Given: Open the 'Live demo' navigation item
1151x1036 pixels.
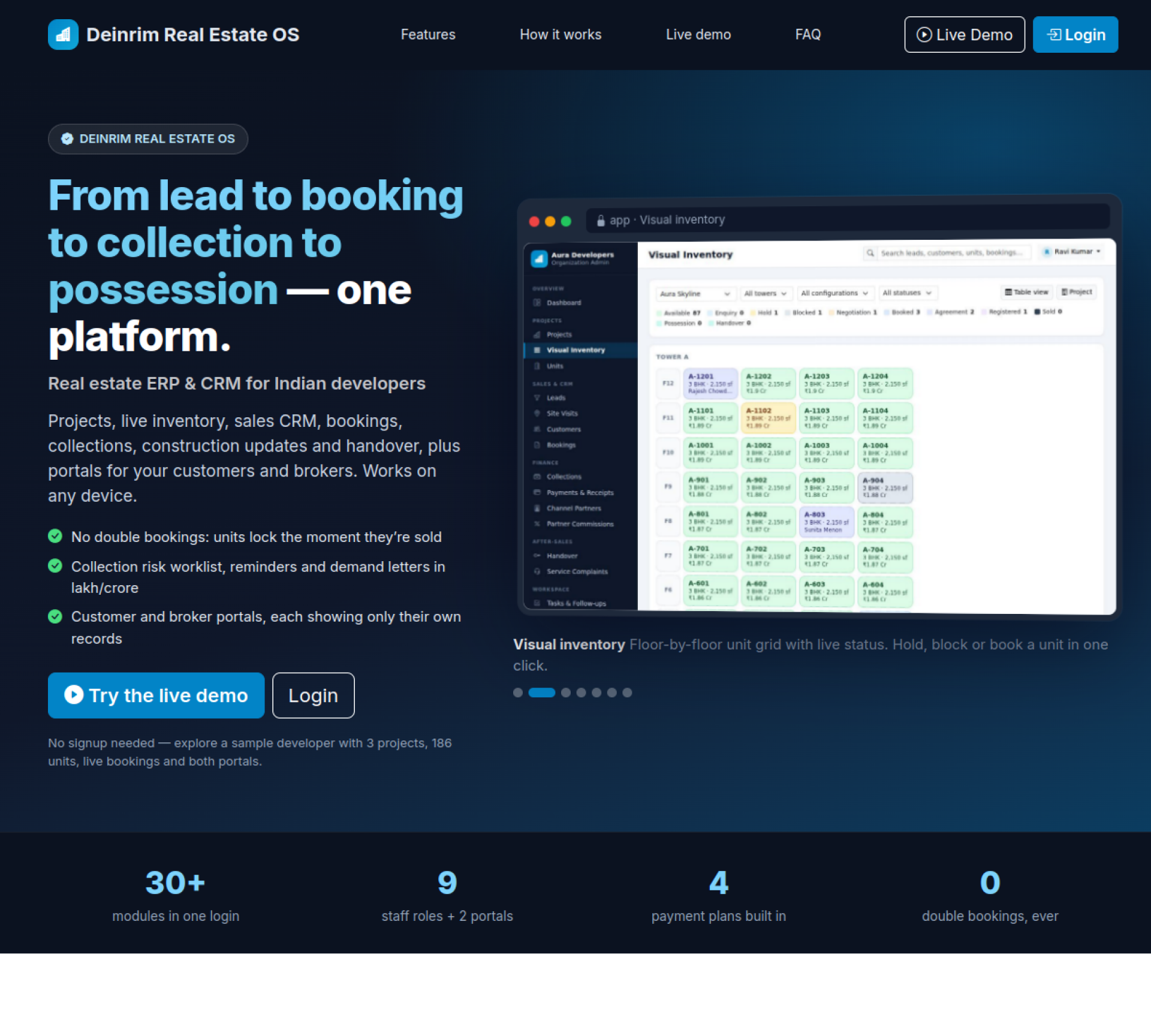Looking at the screenshot, I should 698,35.
